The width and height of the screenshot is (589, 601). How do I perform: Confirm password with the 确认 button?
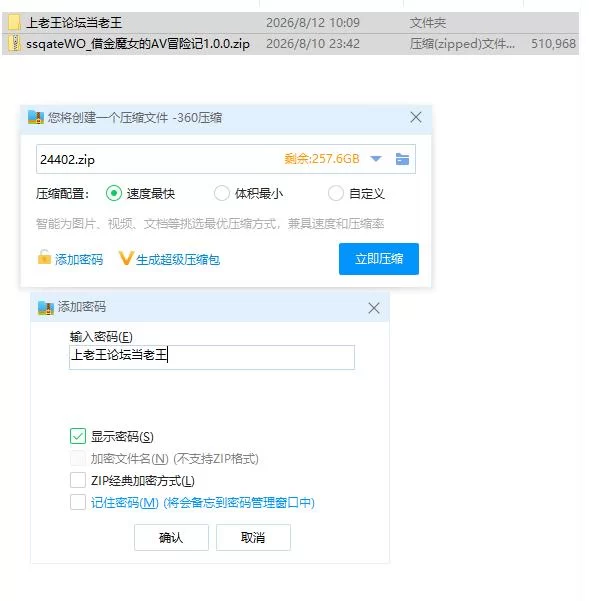[171, 537]
